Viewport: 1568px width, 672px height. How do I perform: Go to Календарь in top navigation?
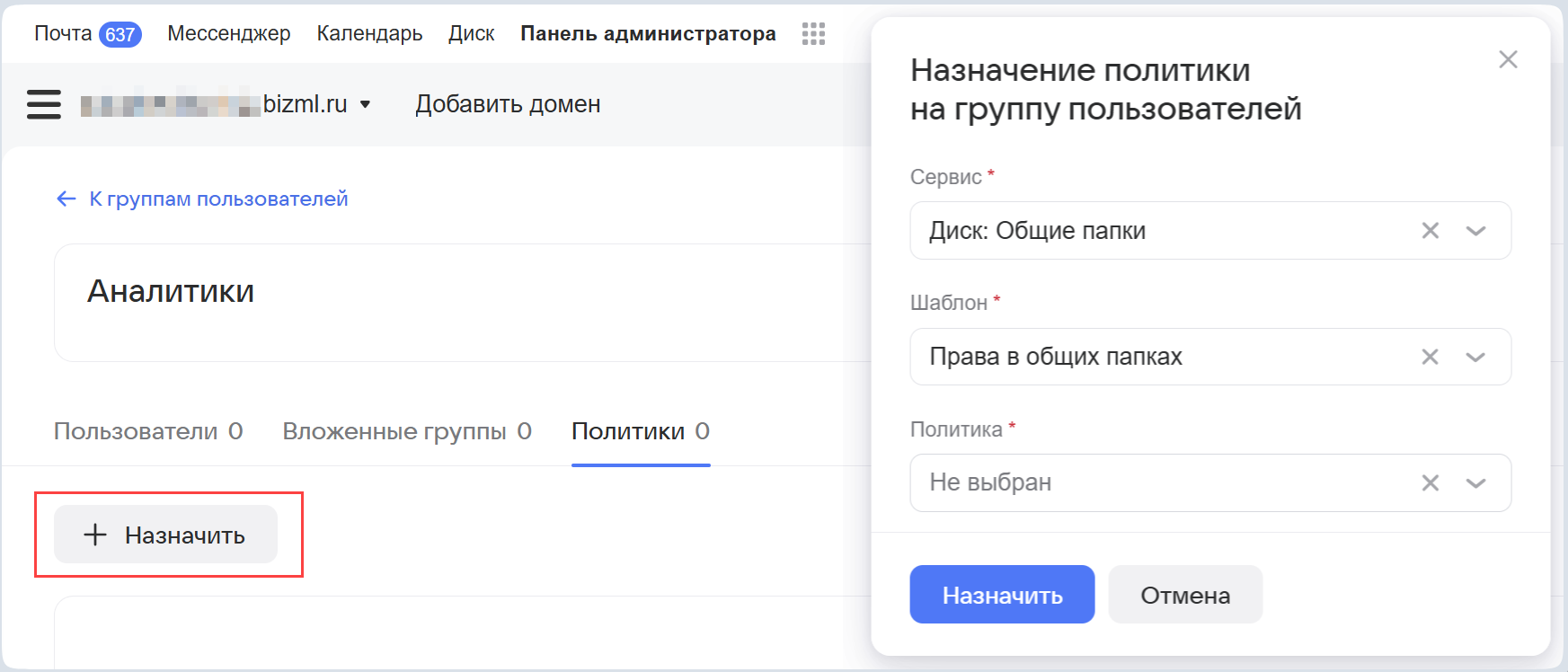(x=369, y=34)
